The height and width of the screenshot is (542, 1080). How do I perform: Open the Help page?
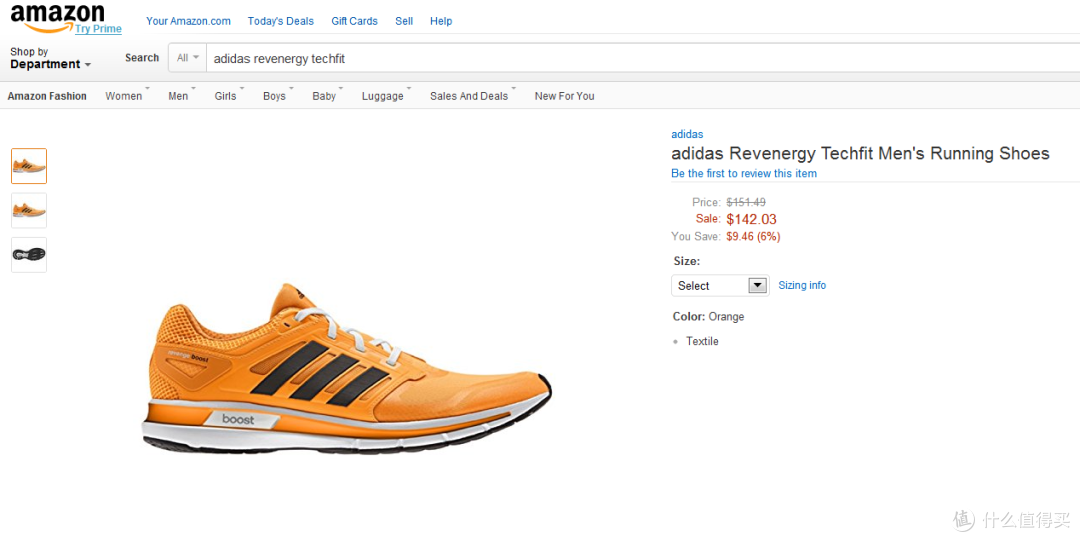tap(441, 21)
